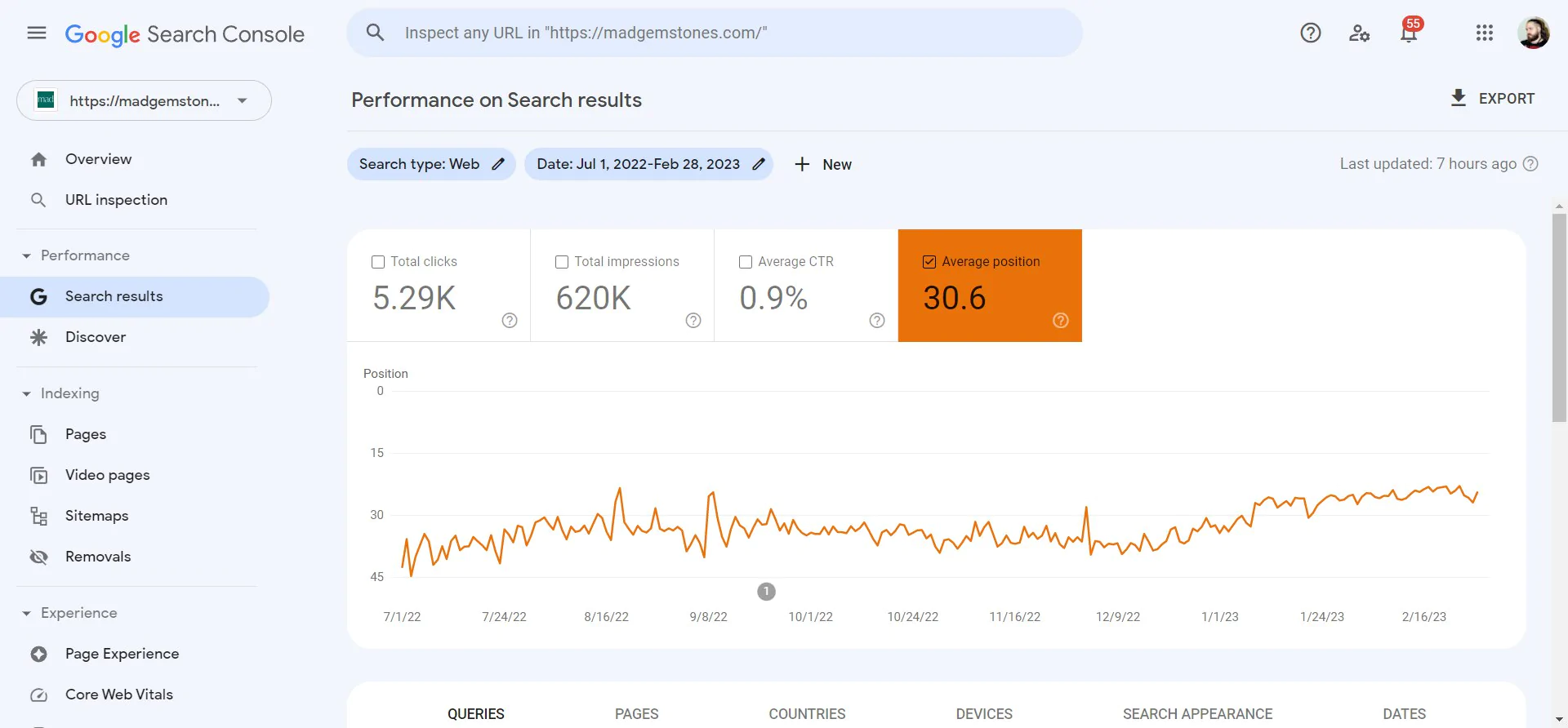
Task: Enable the Total impressions checkbox
Action: (x=562, y=262)
